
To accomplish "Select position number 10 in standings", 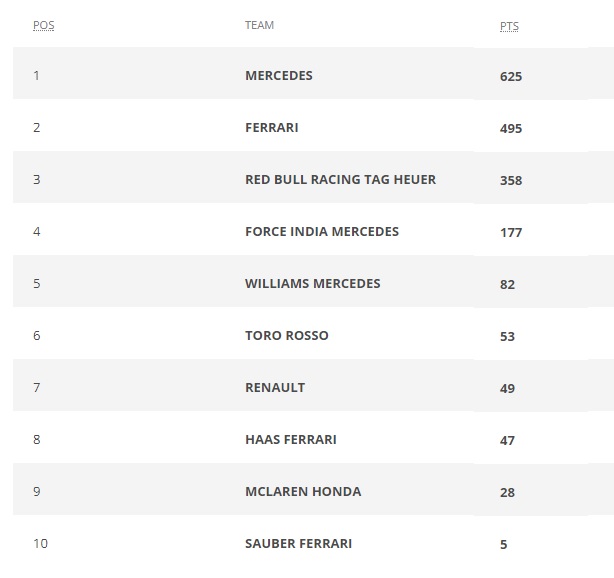I will (x=40, y=544).
